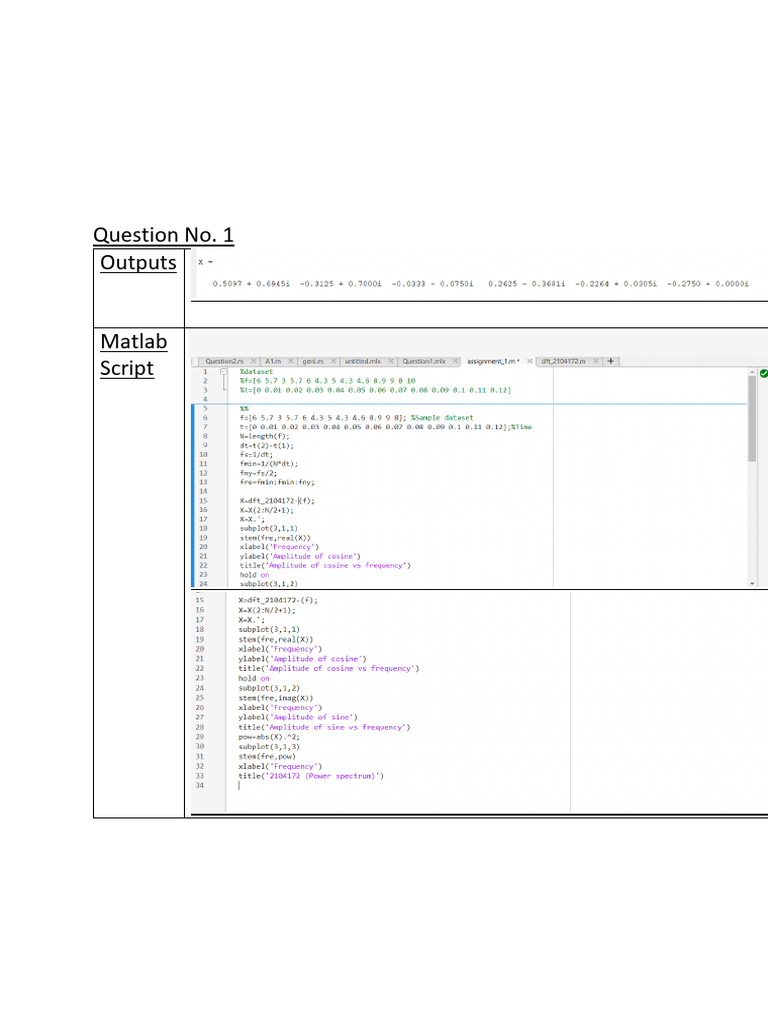768x1024 pixels.
Task: Click output value 0.5097 + 0.6945i
Action: (x=251, y=284)
